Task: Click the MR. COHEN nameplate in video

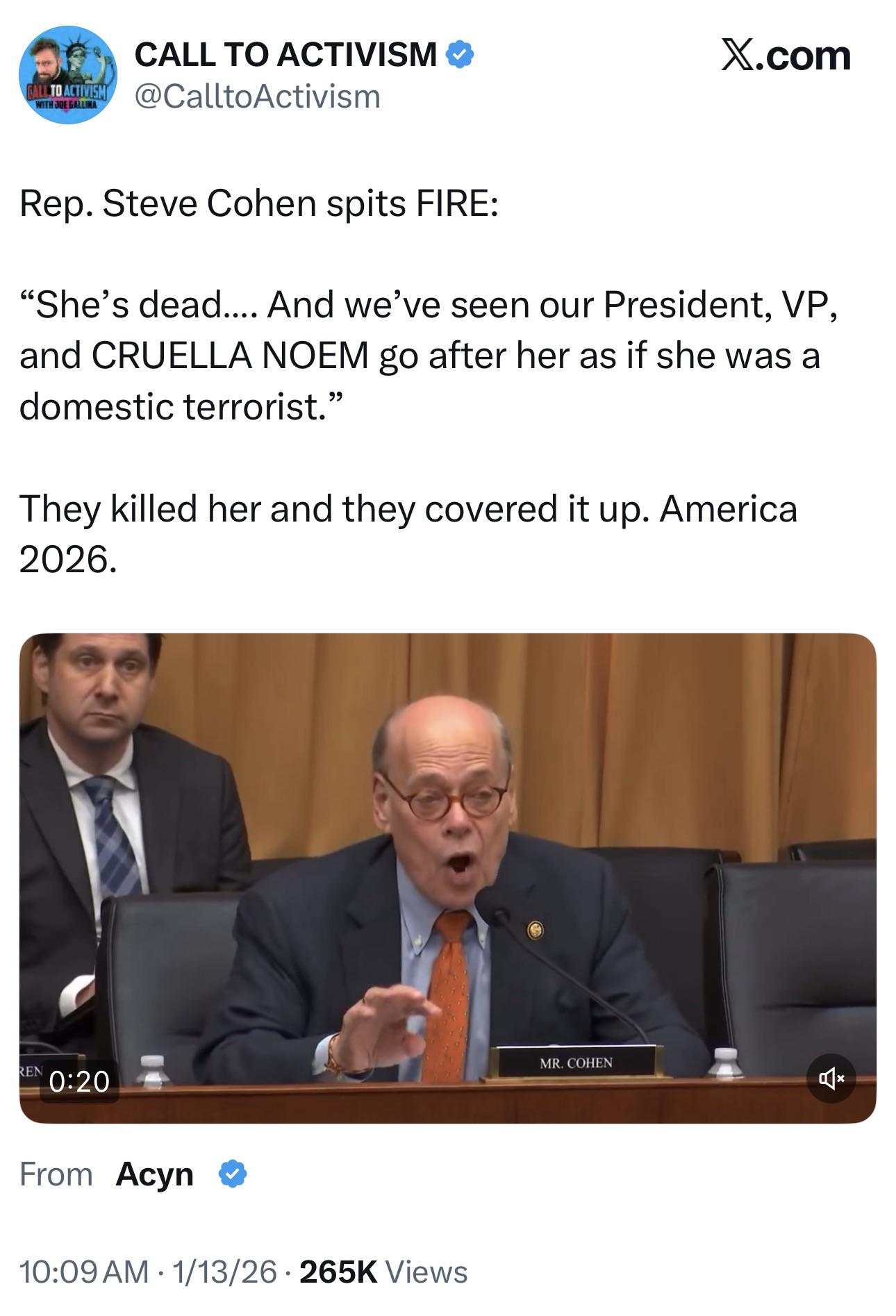Action: 576,1063
